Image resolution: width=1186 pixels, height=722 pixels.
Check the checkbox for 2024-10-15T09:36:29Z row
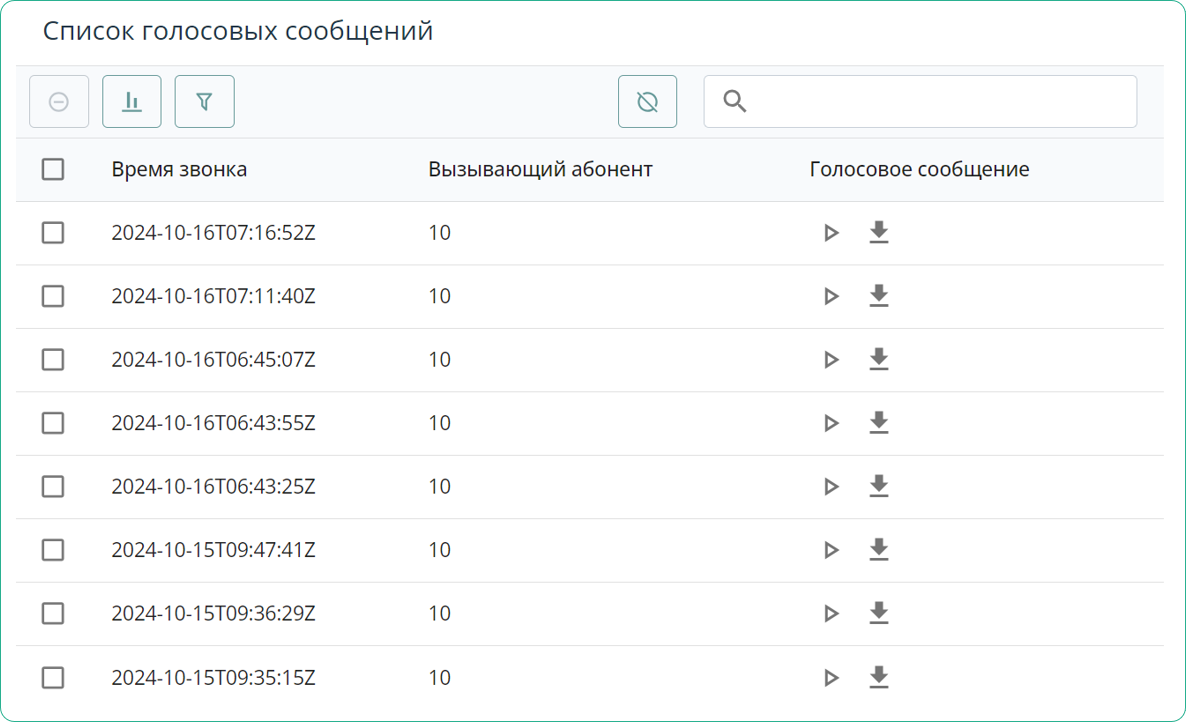(53, 613)
